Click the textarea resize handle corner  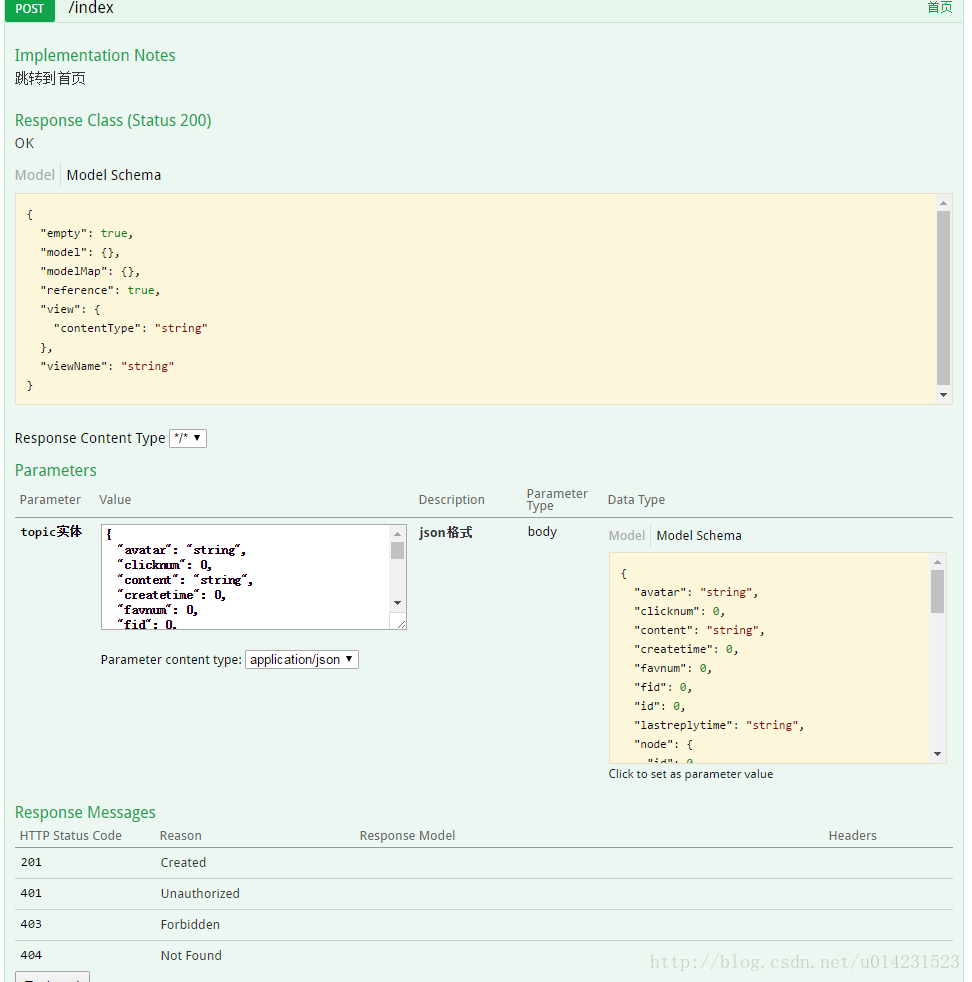[x=400, y=623]
